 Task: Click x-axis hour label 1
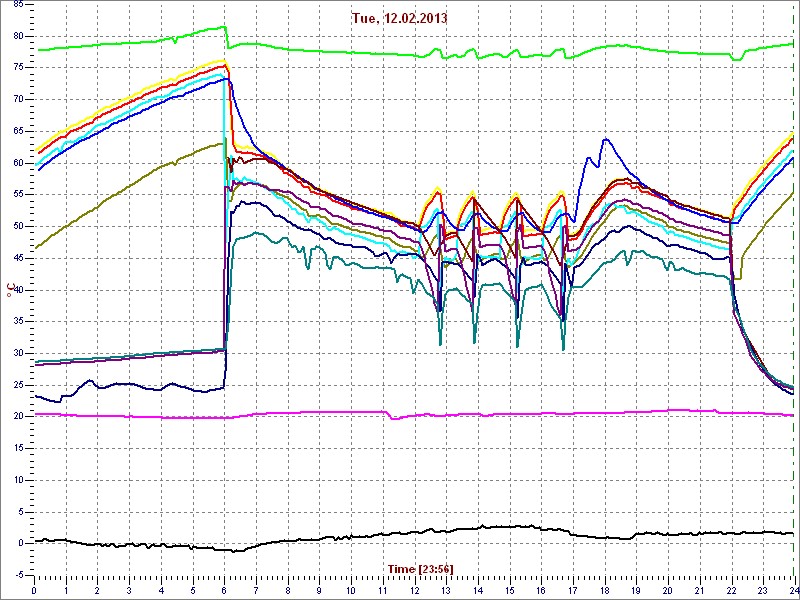[66, 591]
